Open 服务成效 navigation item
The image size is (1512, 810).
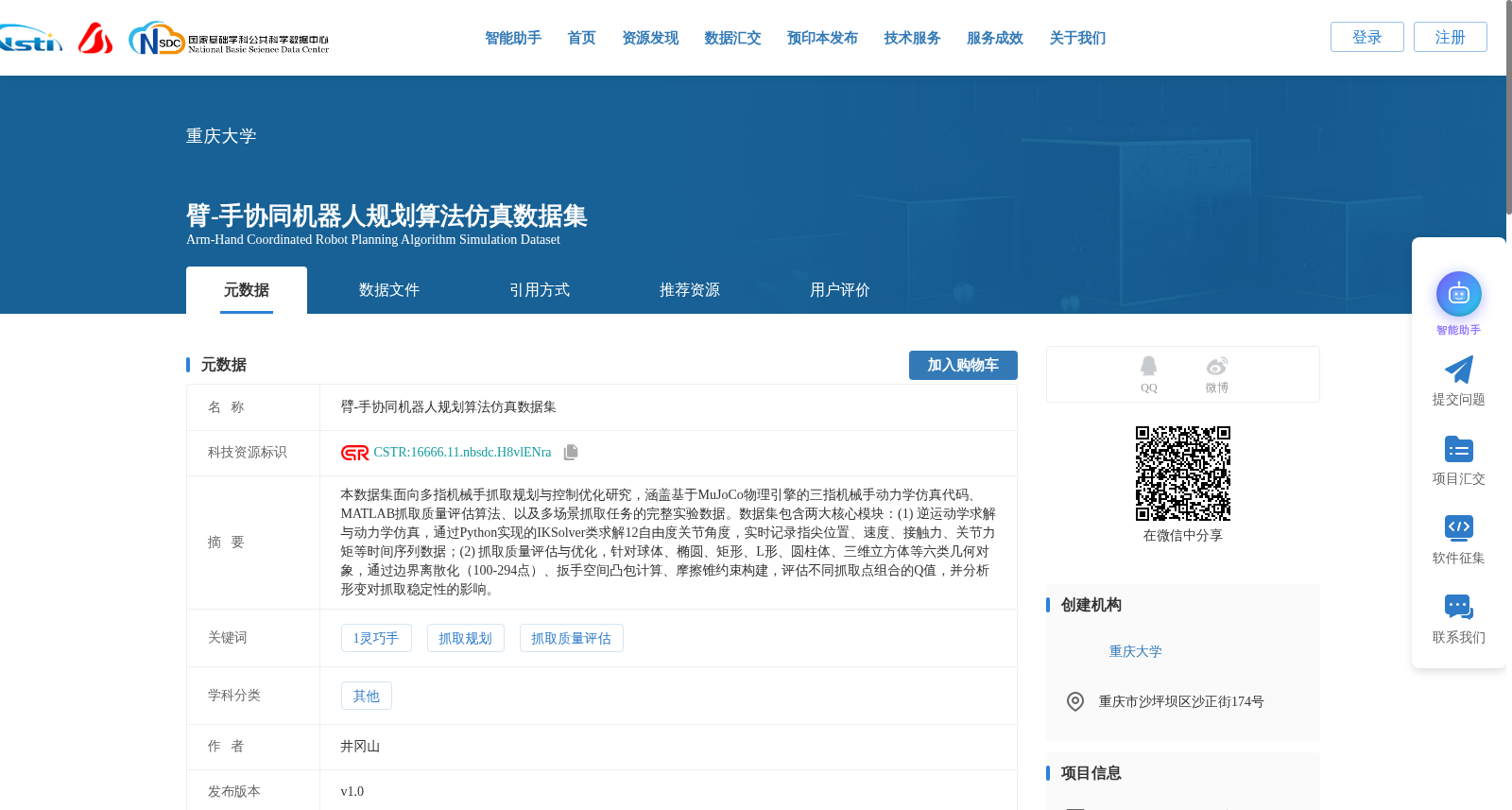coord(995,38)
